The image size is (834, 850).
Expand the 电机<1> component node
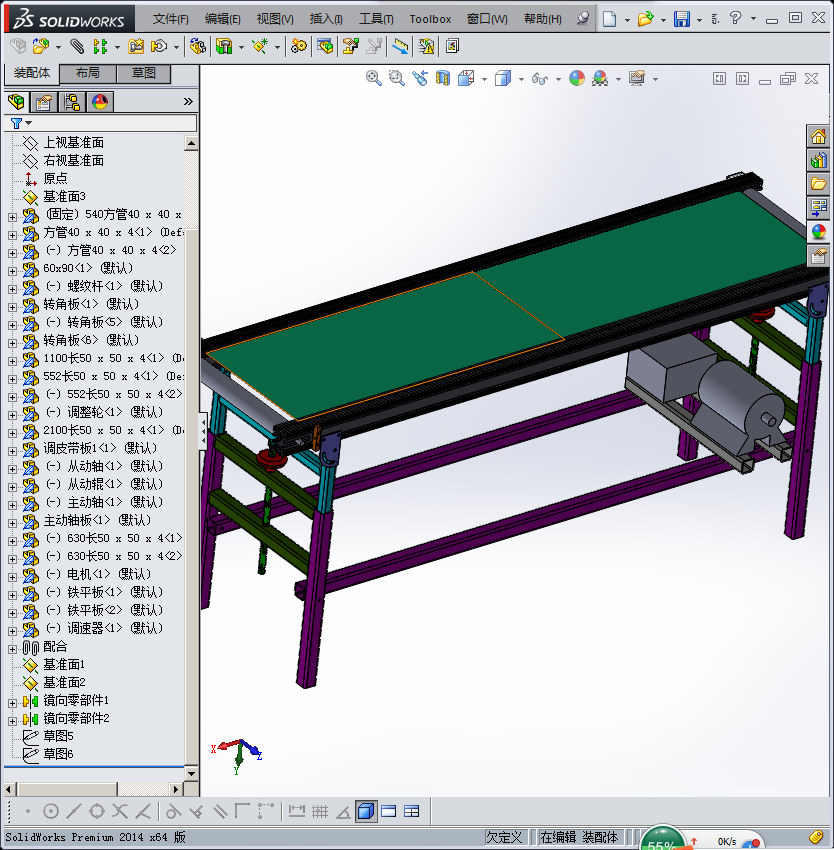coord(12,577)
